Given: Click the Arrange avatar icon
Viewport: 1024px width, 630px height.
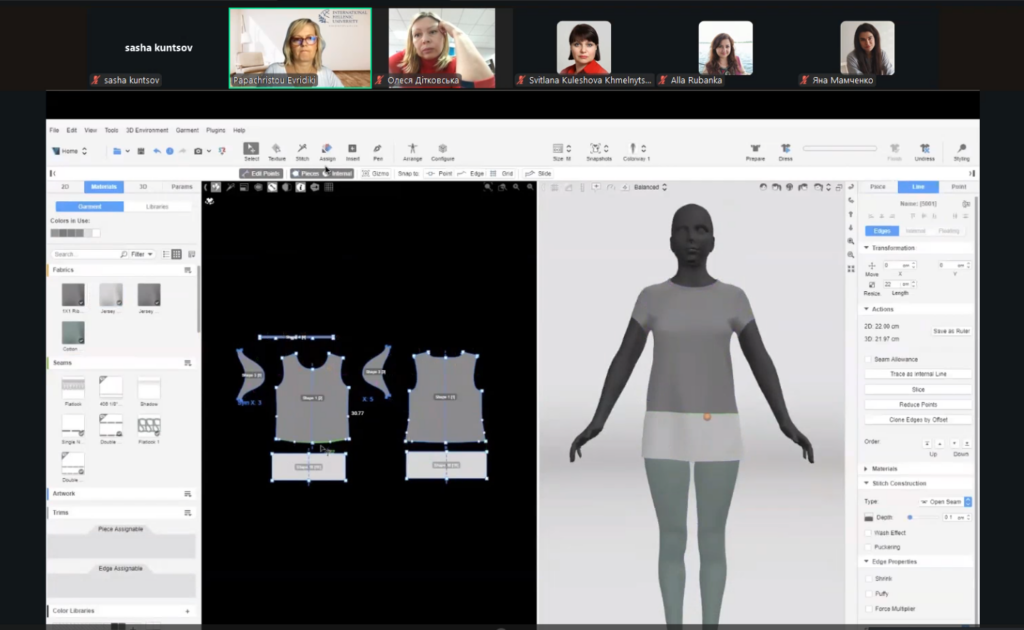Looking at the screenshot, I should 412,150.
